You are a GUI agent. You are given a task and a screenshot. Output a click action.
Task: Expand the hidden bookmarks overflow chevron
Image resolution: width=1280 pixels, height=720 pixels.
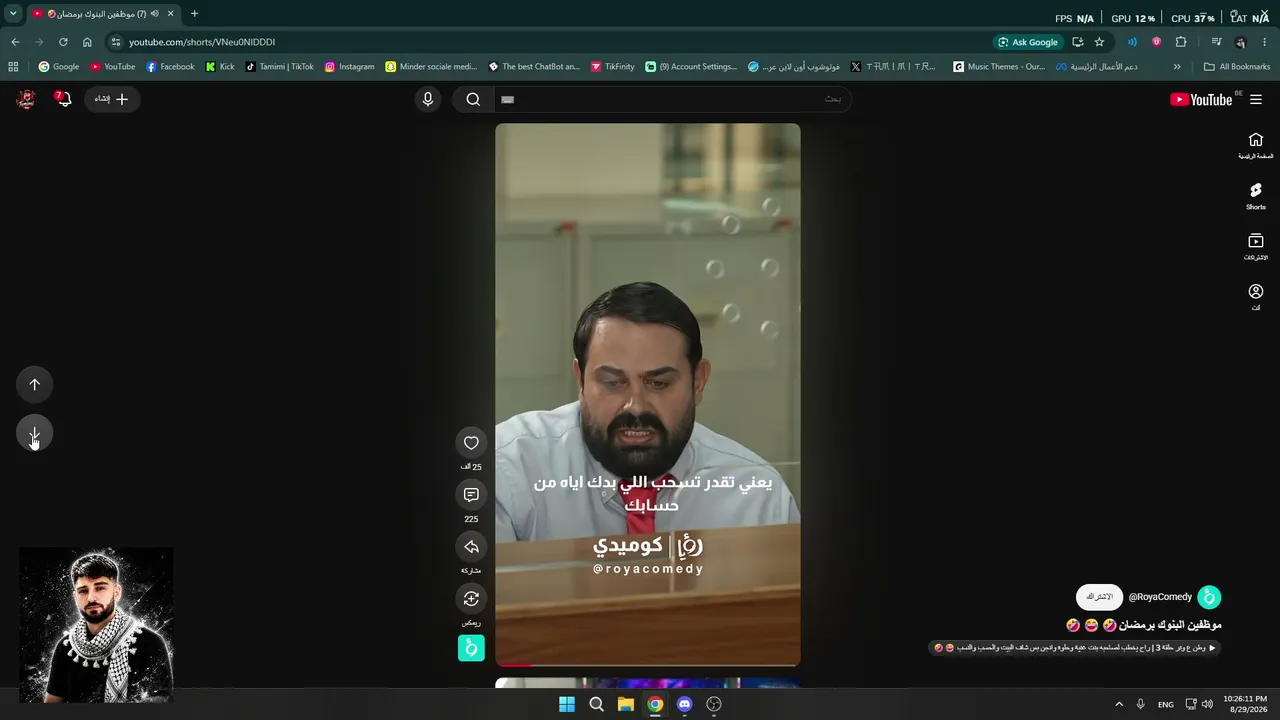tap(1177, 67)
